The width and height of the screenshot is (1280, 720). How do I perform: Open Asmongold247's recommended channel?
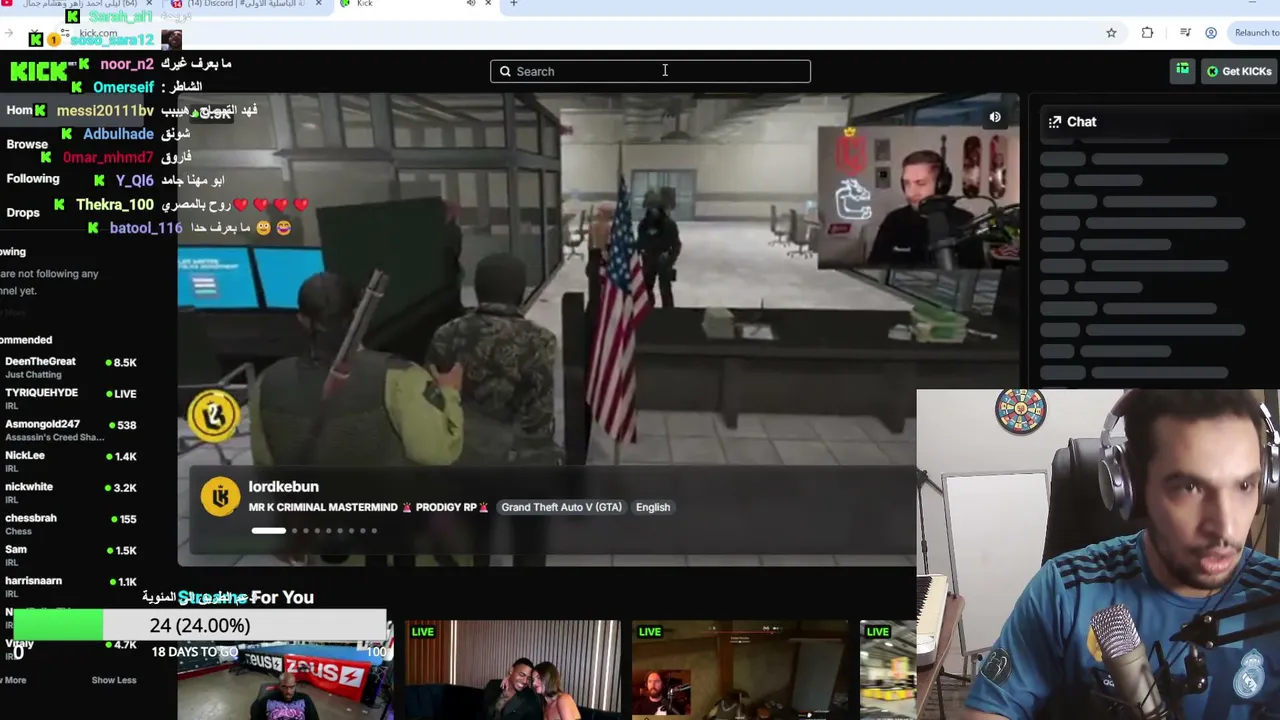70,430
